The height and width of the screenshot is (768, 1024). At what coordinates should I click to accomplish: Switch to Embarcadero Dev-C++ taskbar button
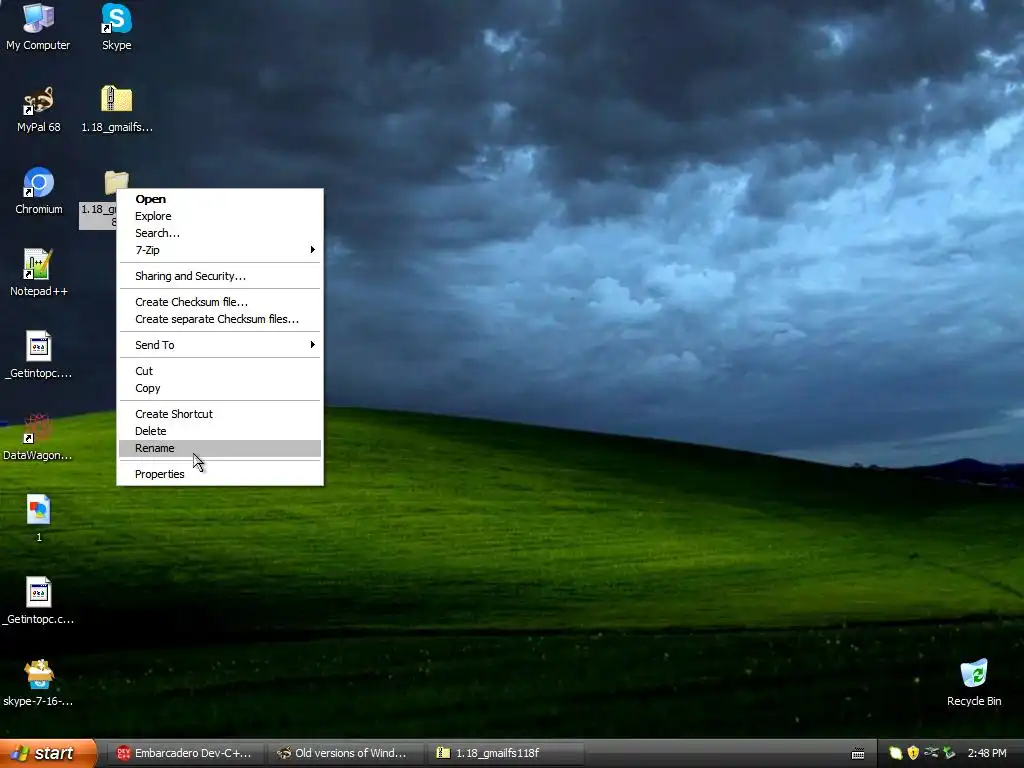click(x=185, y=754)
